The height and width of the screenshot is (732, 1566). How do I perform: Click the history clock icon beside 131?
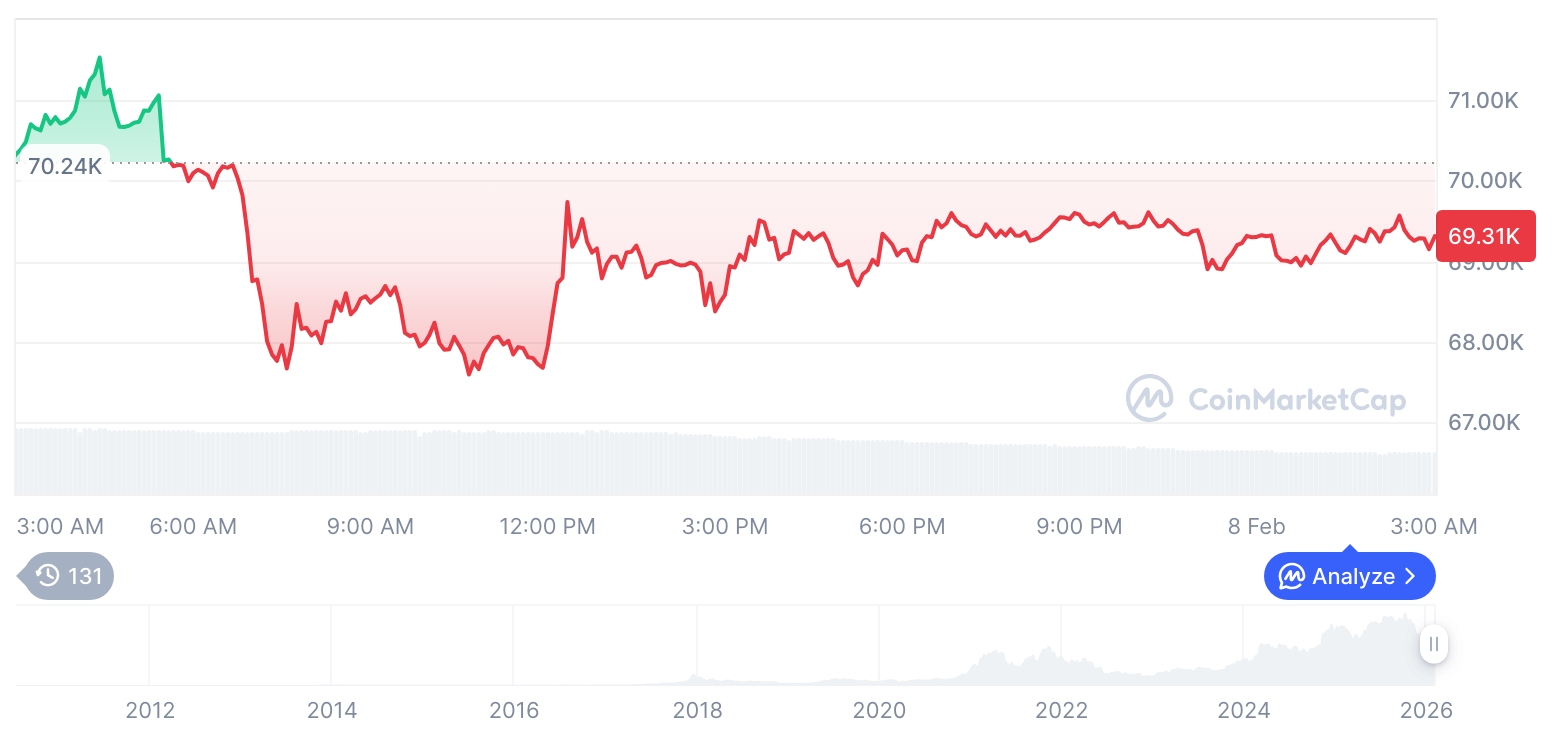(48, 576)
